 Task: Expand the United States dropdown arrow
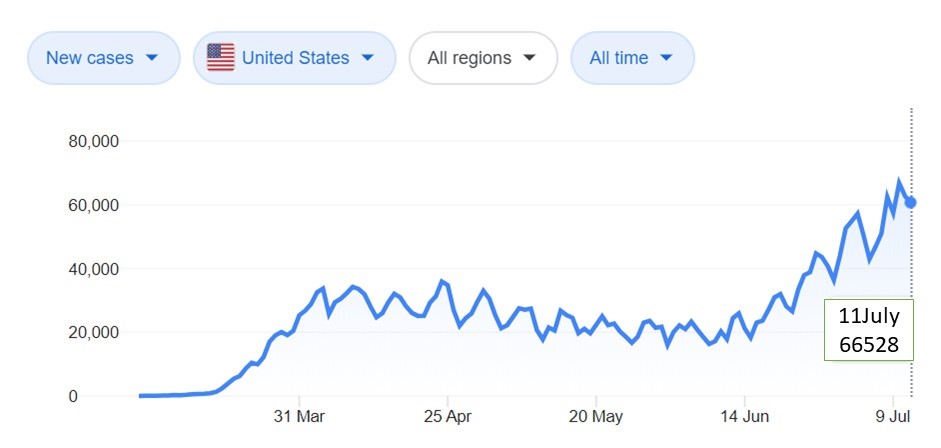367,58
